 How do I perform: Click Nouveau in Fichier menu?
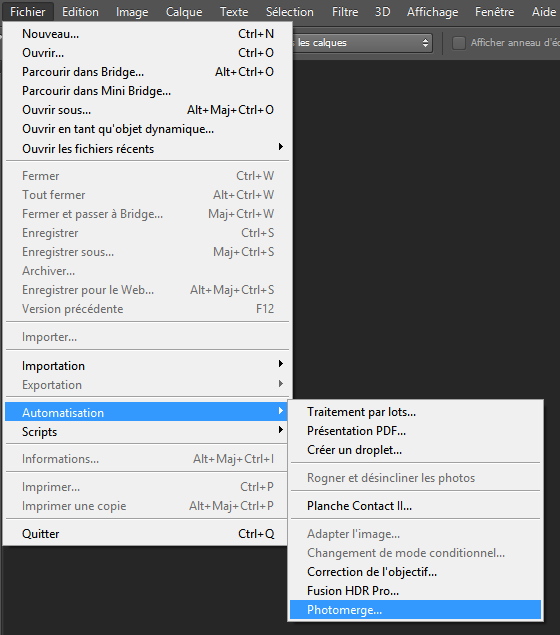pyautogui.click(x=147, y=34)
